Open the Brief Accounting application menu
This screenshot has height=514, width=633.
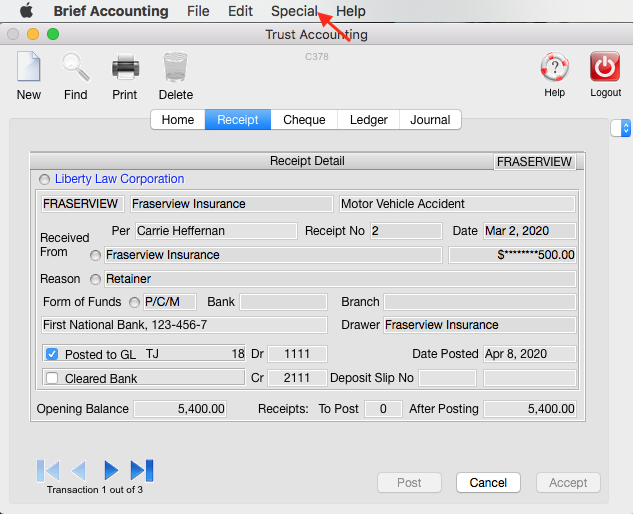click(x=111, y=11)
